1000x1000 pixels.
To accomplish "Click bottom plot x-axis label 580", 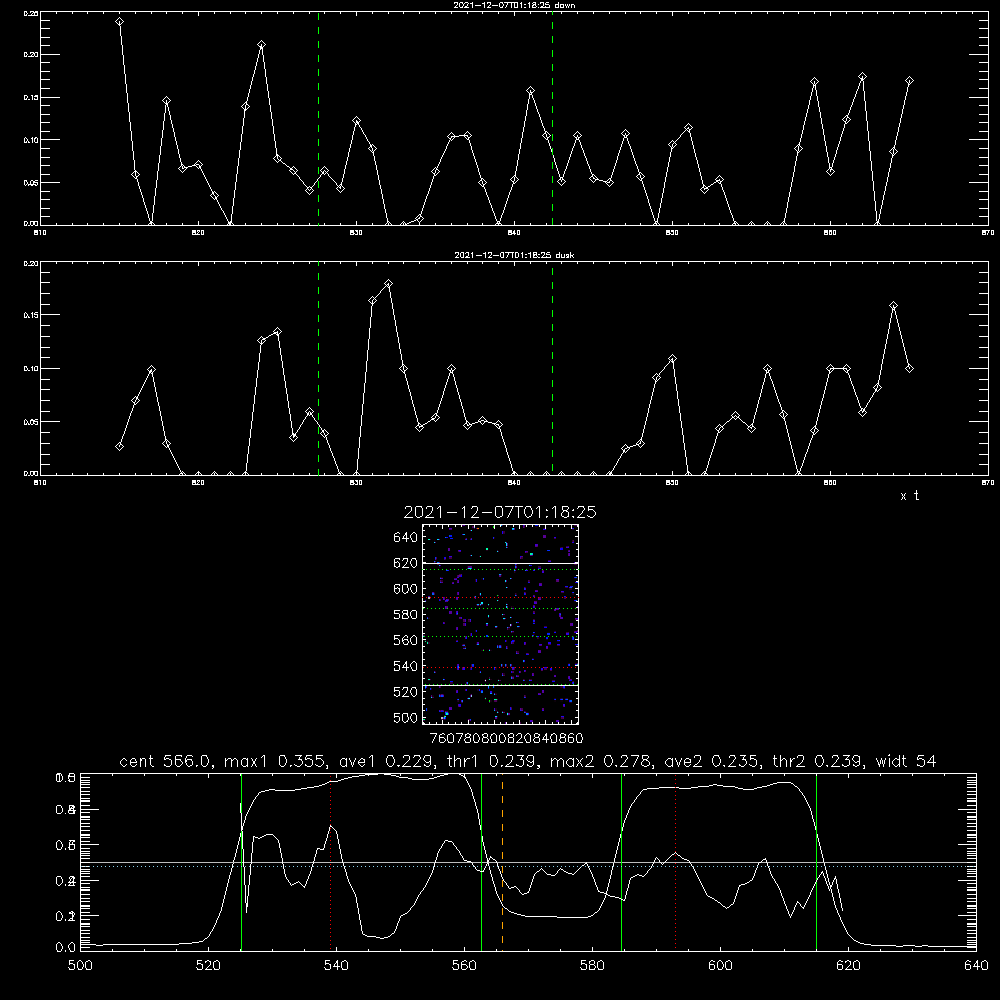I will click(x=592, y=966).
